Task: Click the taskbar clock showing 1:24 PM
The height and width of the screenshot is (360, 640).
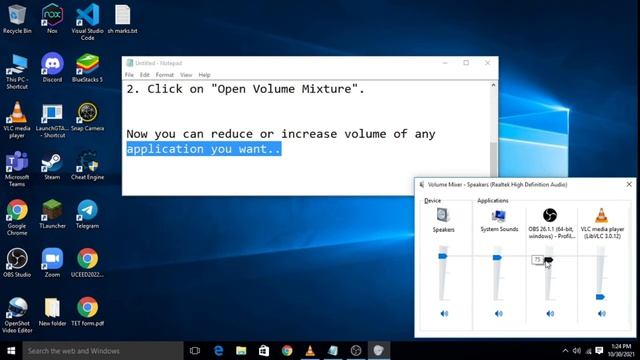Action: pyautogui.click(x=621, y=351)
